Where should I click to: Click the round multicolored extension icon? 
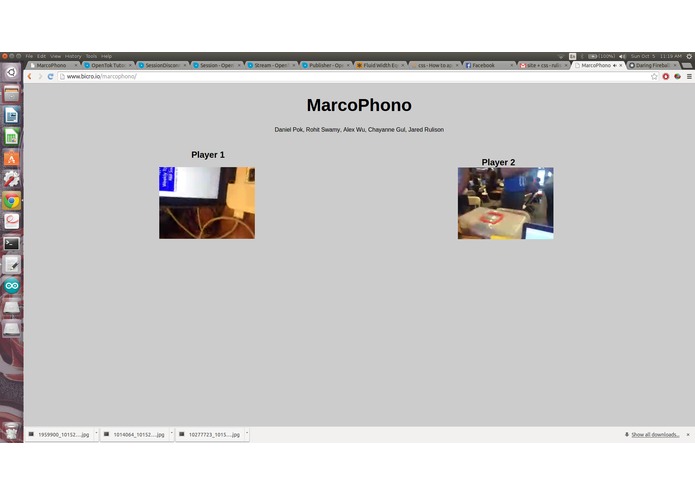pyautogui.click(x=677, y=77)
